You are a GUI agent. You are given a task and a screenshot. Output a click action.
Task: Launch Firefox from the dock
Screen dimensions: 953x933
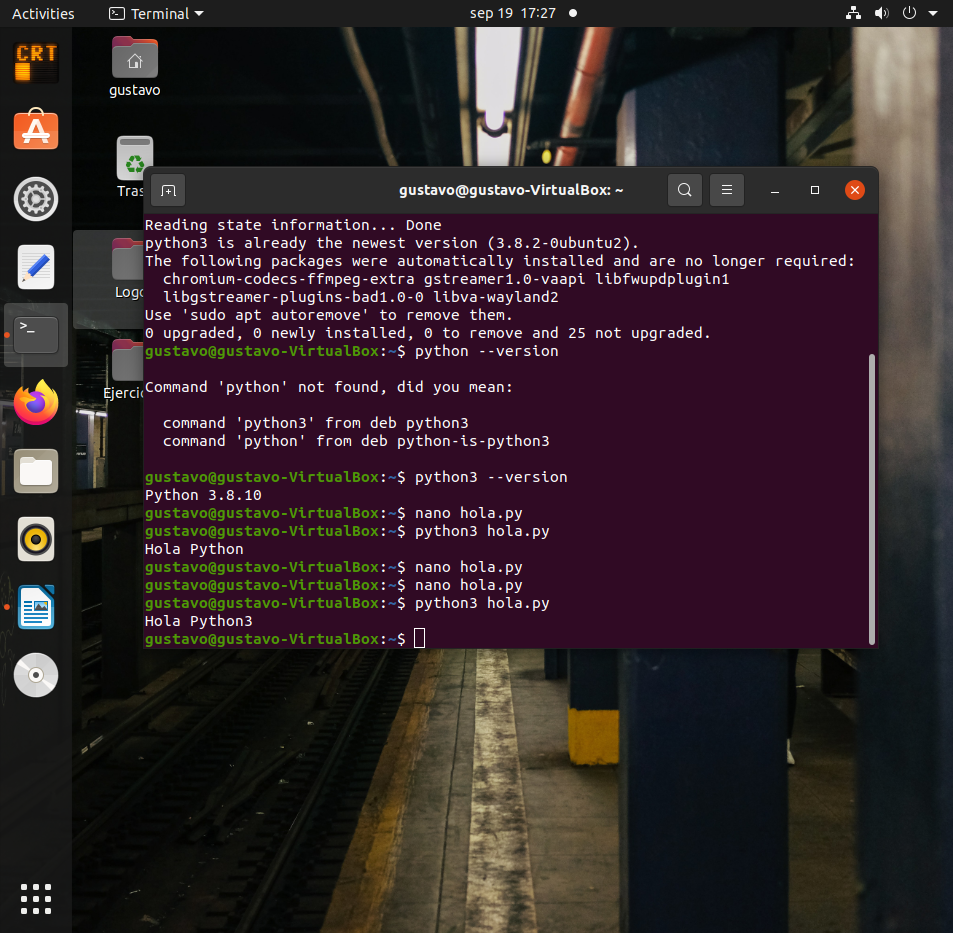[35, 403]
